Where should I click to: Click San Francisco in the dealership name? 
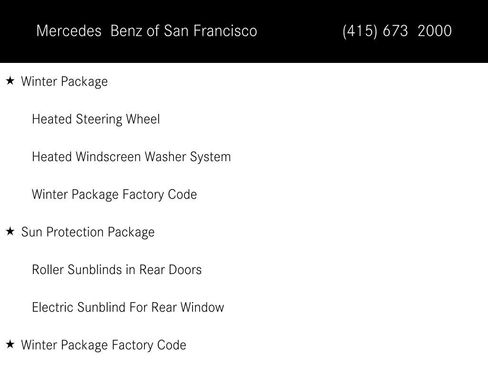click(x=210, y=31)
